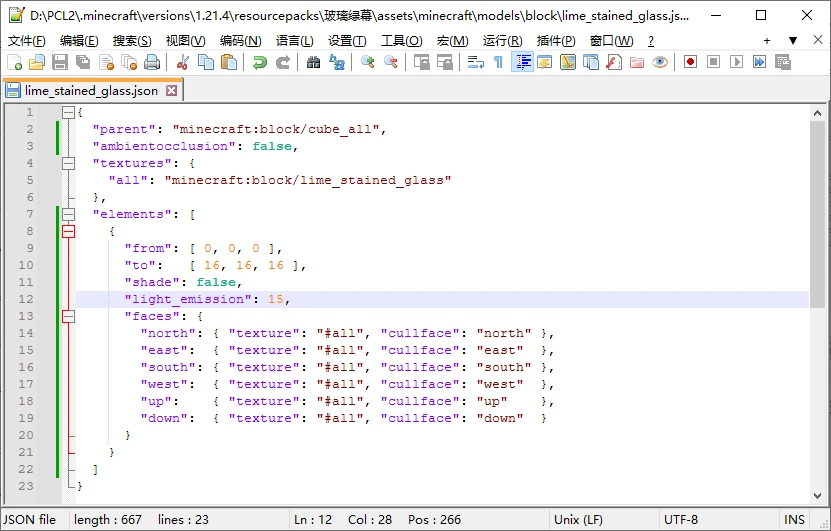Collapse the "elements" fold on line 7
This screenshot has width=831, height=531.
(68, 214)
